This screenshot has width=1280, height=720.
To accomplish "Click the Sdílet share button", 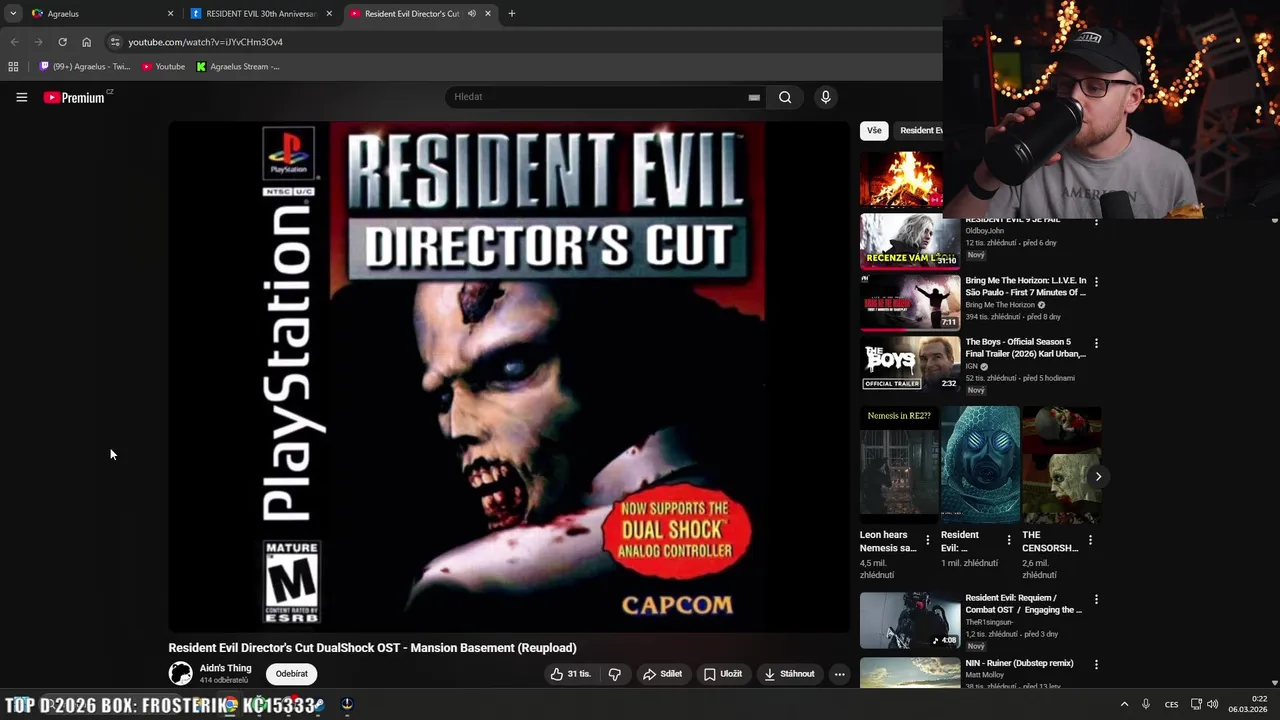I will (662, 674).
